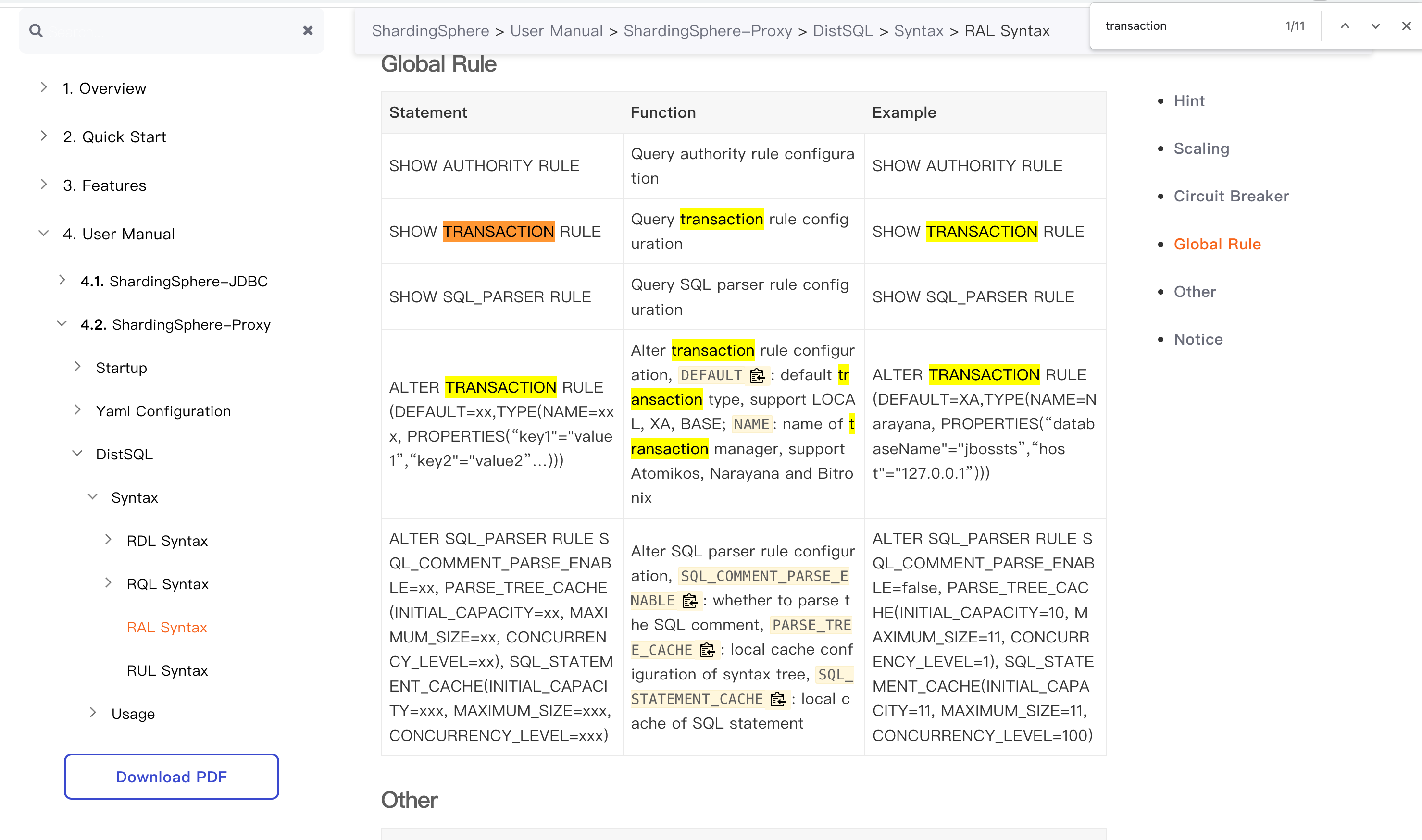This screenshot has width=1422, height=840.
Task: Copy SQL_COMMENT_PARSE_ENABLE code icon
Action: point(689,601)
